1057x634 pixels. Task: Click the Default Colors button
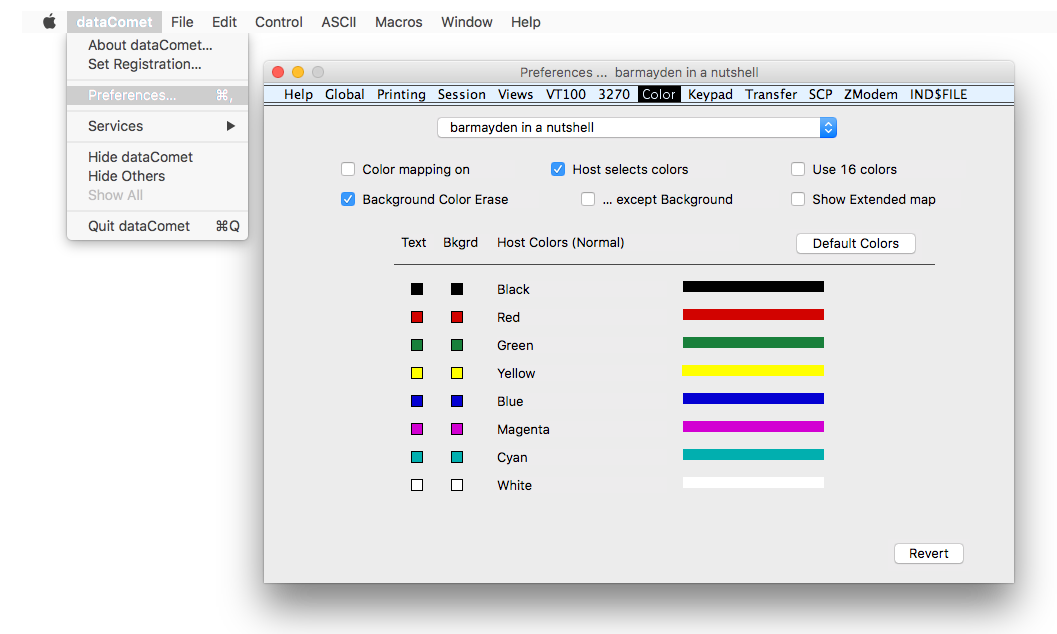click(x=855, y=243)
